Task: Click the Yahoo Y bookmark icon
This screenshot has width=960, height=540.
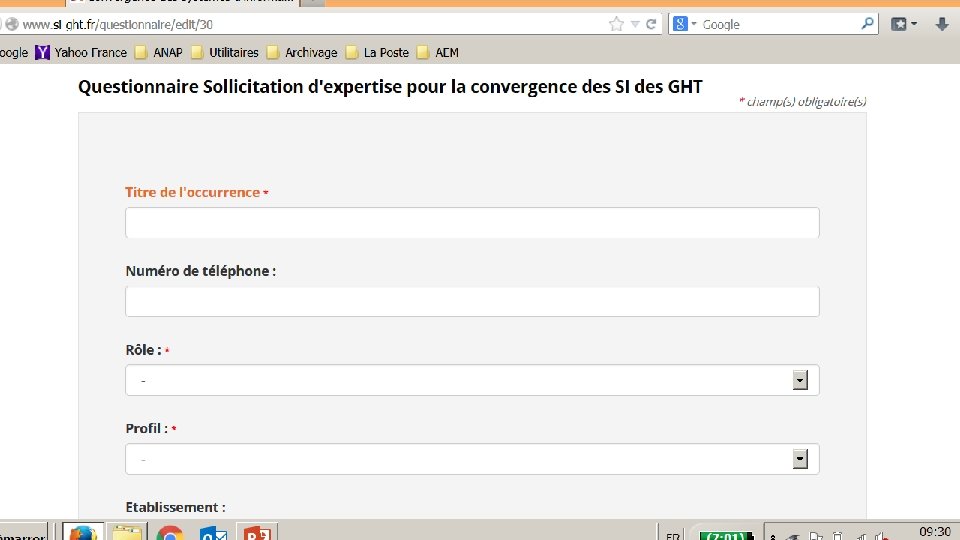Action: [x=42, y=53]
